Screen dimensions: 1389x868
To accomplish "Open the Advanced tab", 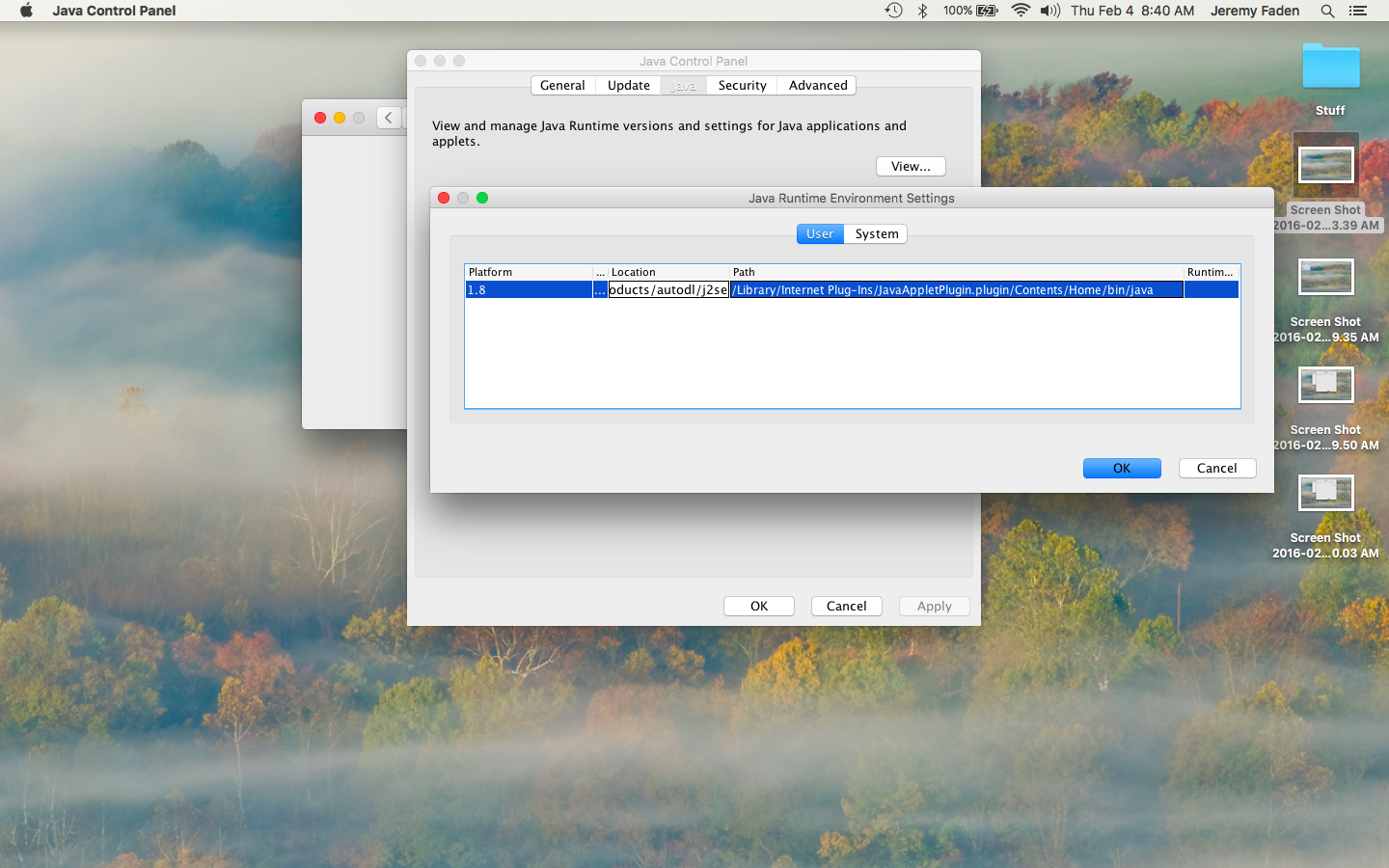I will (817, 86).
